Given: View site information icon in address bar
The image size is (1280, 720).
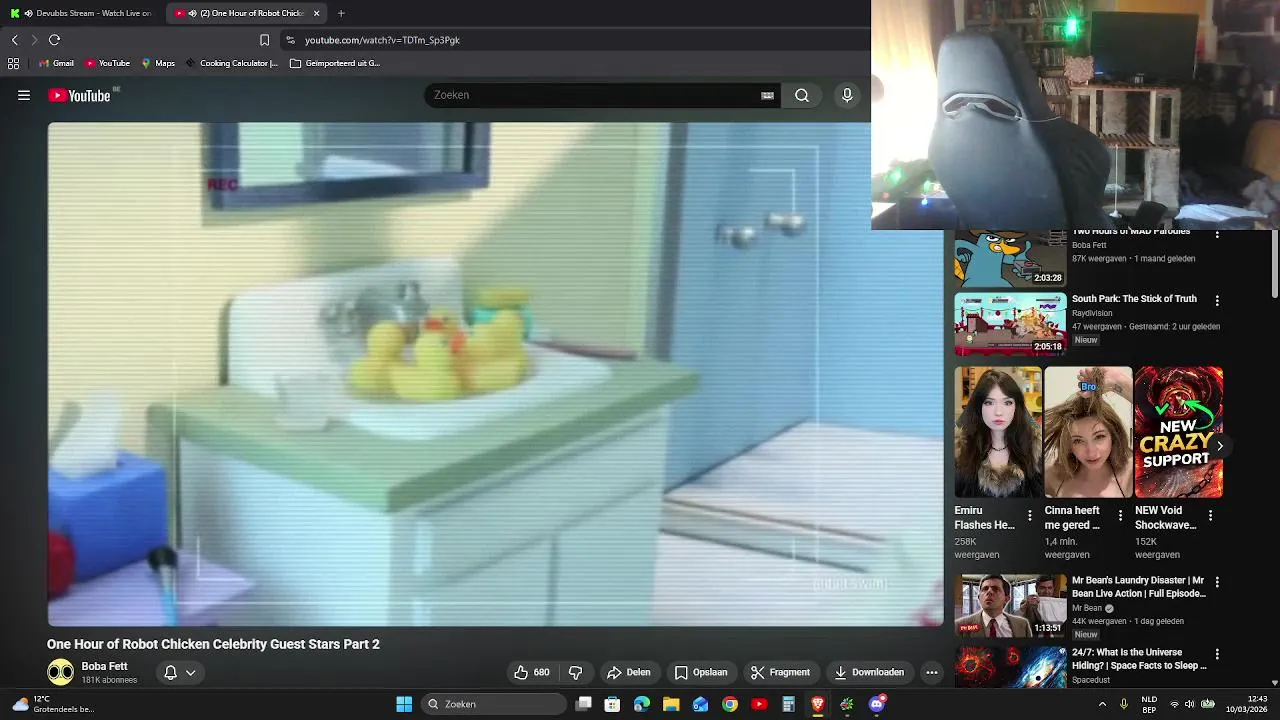Looking at the screenshot, I should pos(290,40).
